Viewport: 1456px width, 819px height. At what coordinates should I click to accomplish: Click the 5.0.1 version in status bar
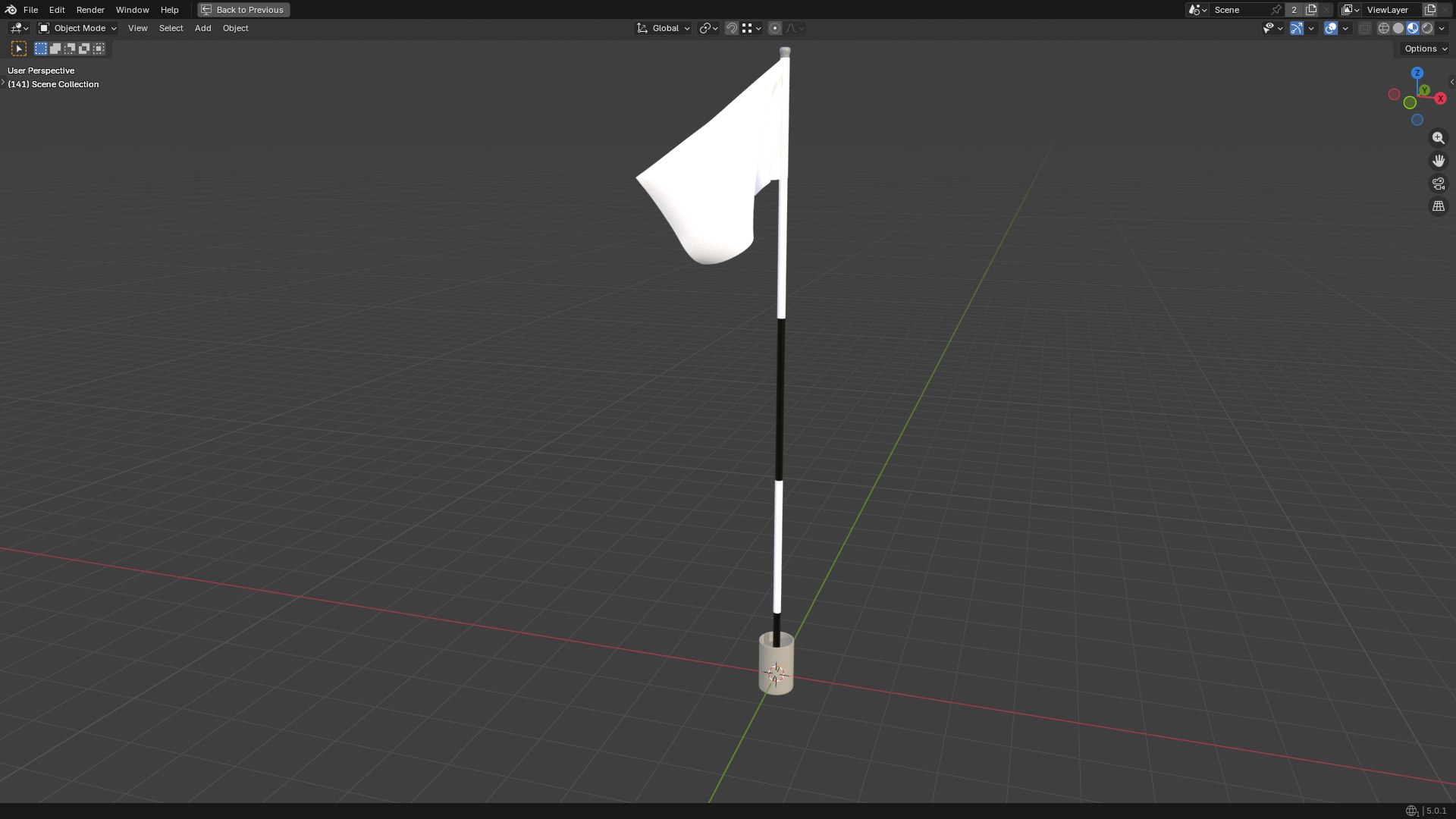point(1436,811)
